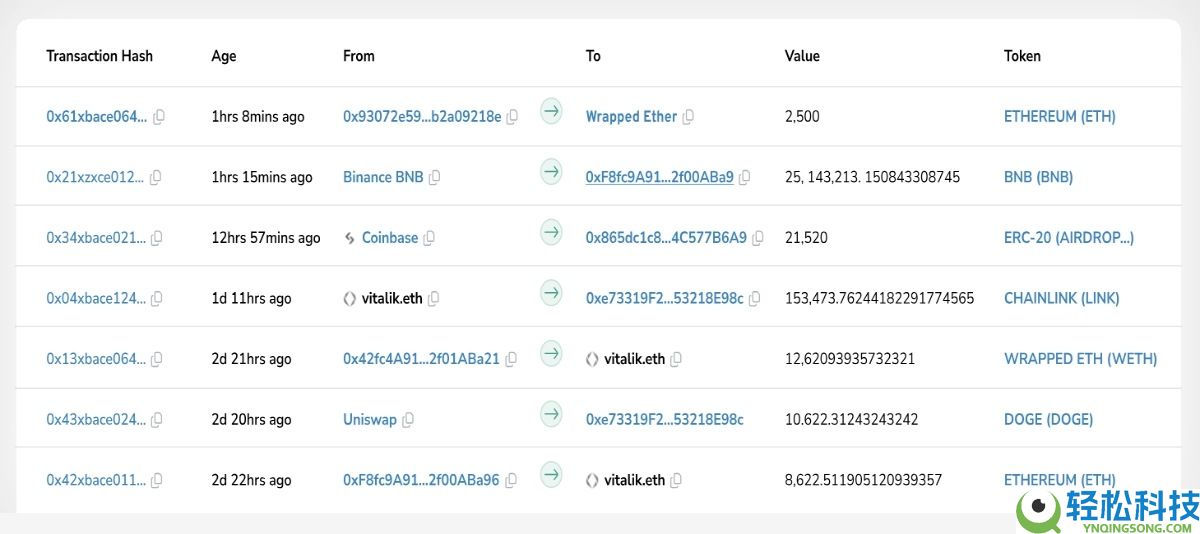This screenshot has width=1200, height=534.
Task: Open transaction 0x21xzxce012 details
Action: [96, 177]
